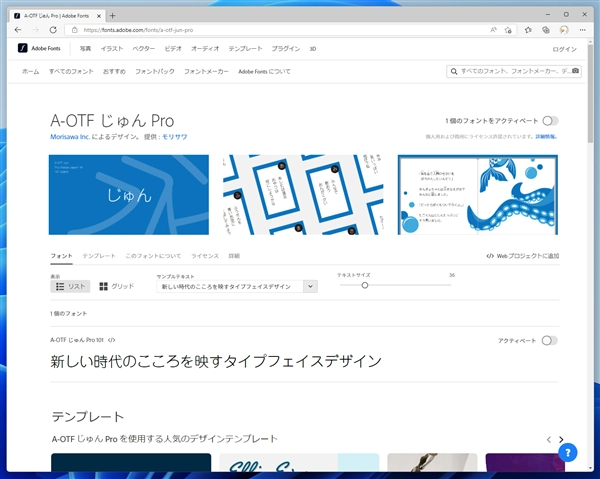Image resolution: width=600 pixels, height=479 pixels.
Task: Switch to the 詳細 tab
Action: [x=234, y=256]
